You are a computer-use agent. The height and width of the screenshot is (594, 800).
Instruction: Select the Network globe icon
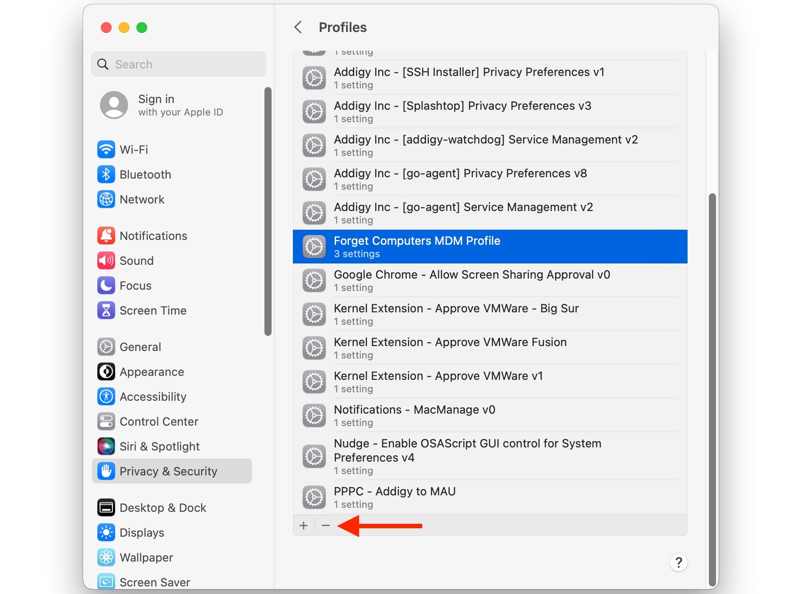[106, 199]
